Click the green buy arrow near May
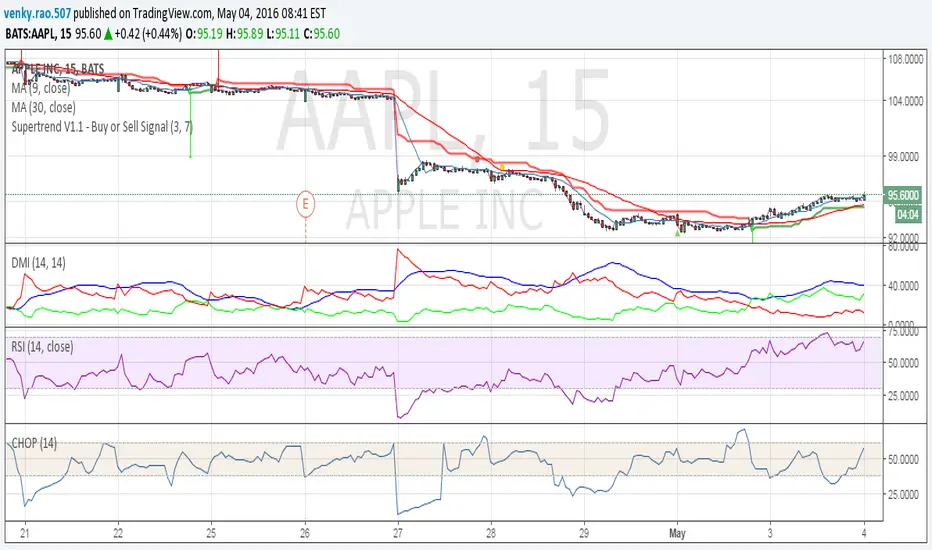Viewport: 932px width, 550px height. pos(677,234)
